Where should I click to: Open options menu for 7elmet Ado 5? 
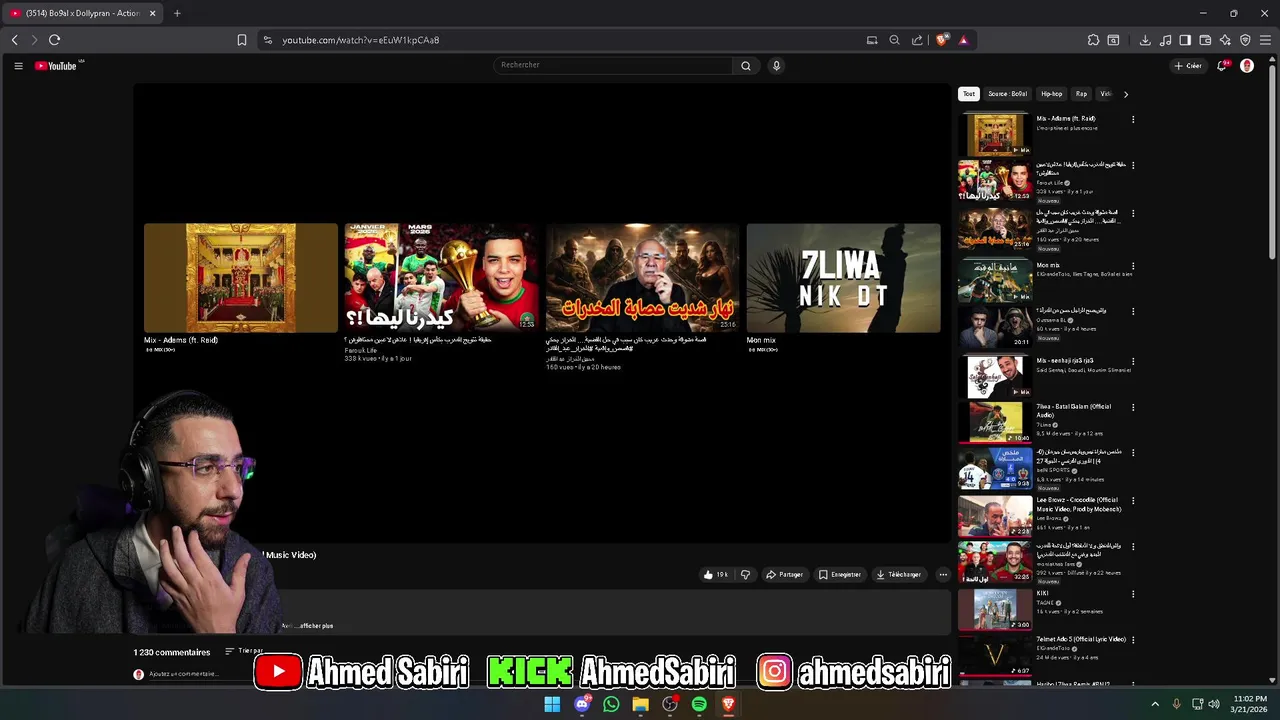[x=1133, y=640]
